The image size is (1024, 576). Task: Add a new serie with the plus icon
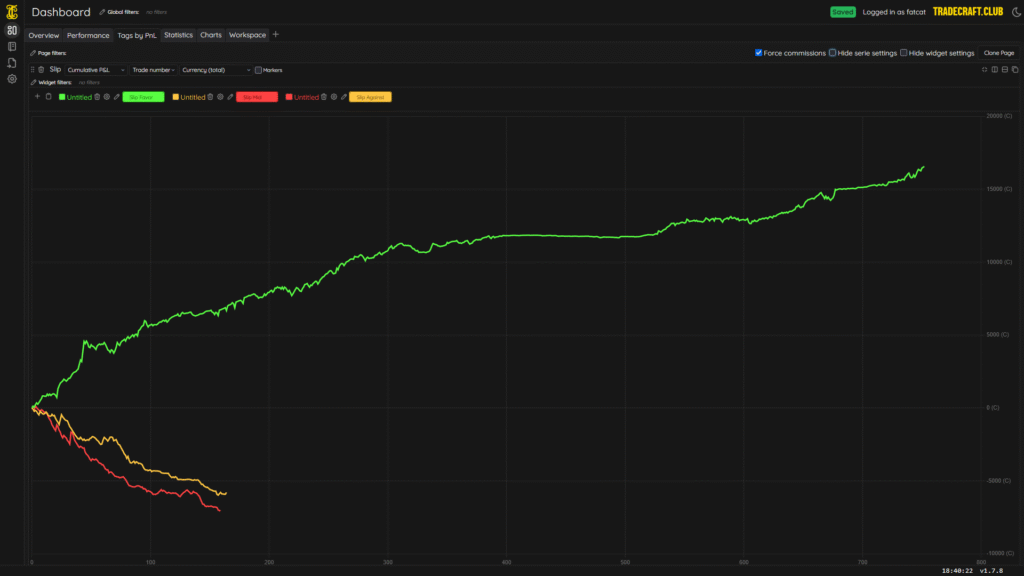[x=37, y=97]
